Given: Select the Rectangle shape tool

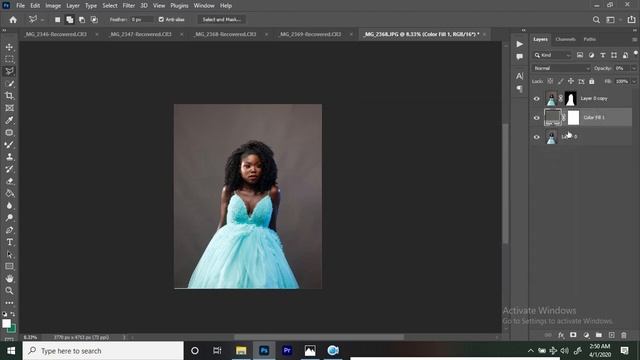Looking at the screenshot, I should click(x=9, y=267).
